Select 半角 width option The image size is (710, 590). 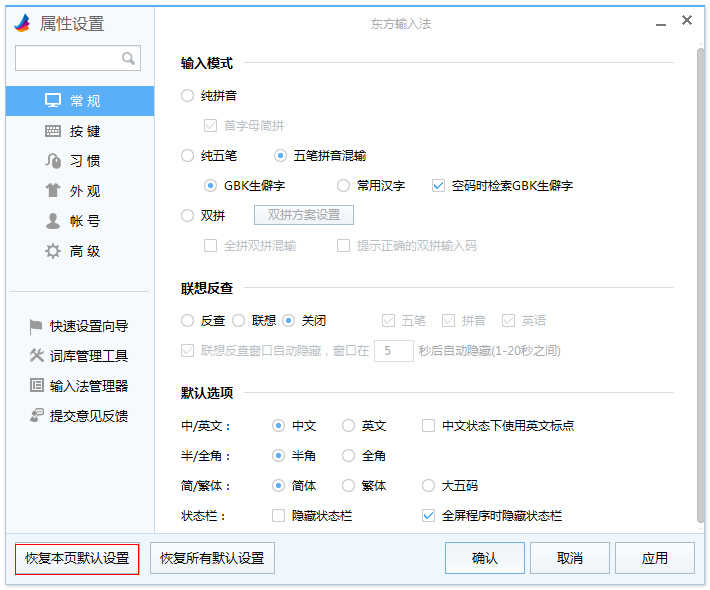278,456
